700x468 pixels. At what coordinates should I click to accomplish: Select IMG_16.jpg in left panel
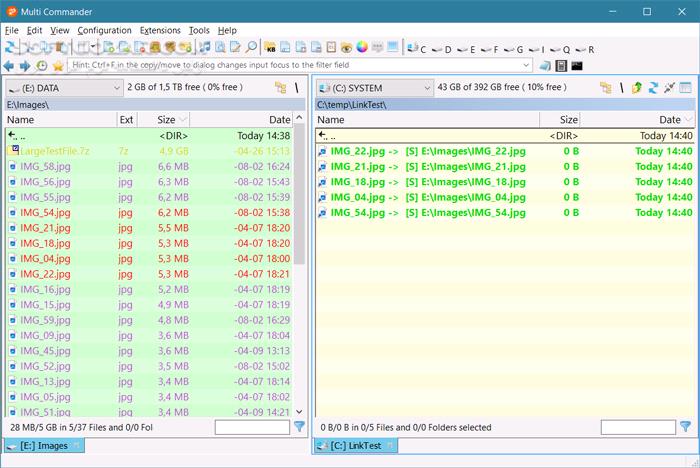(x=149, y=289)
